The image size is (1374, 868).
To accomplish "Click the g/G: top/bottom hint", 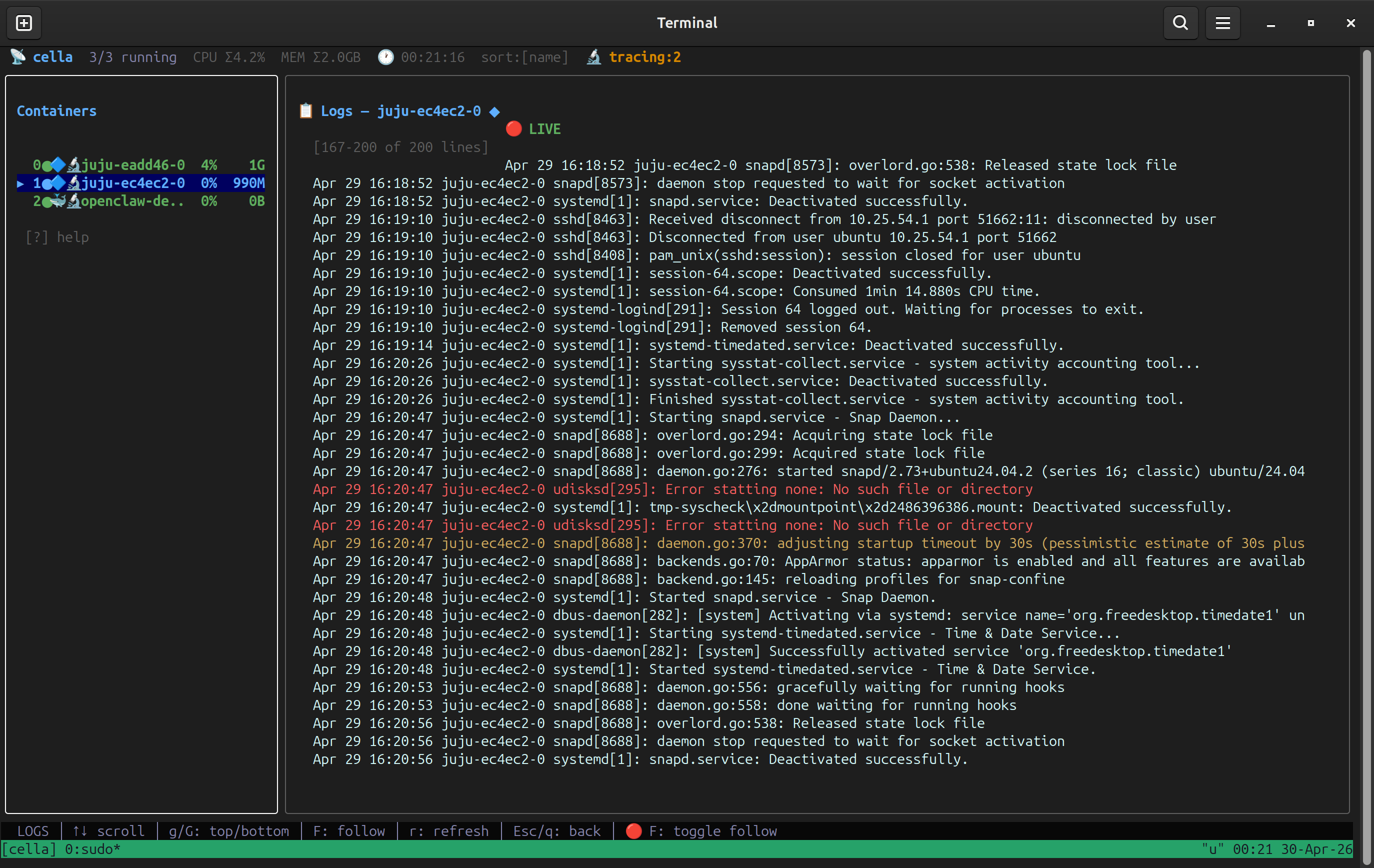I will (x=229, y=831).
